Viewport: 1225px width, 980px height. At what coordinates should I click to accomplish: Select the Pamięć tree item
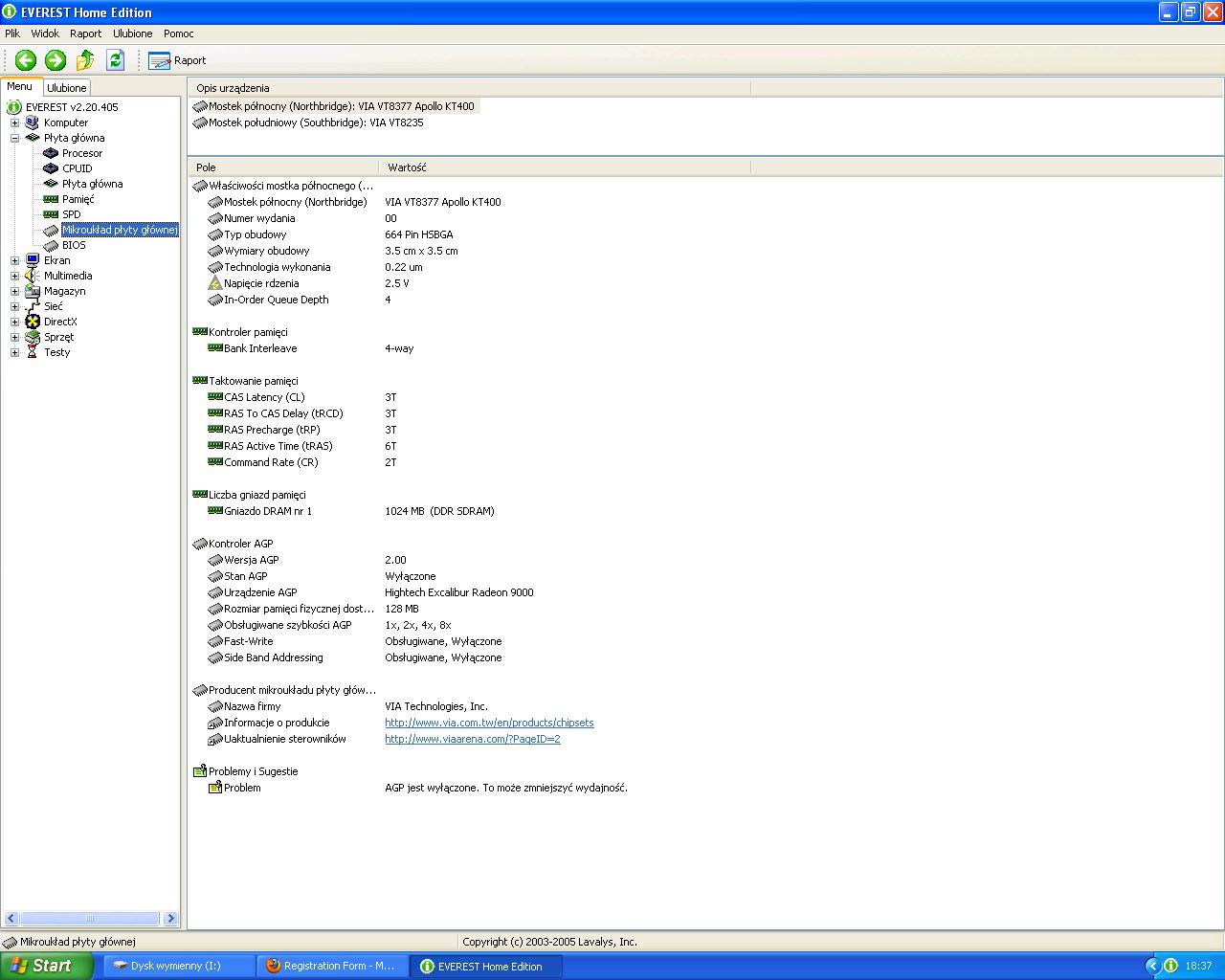pos(78,199)
